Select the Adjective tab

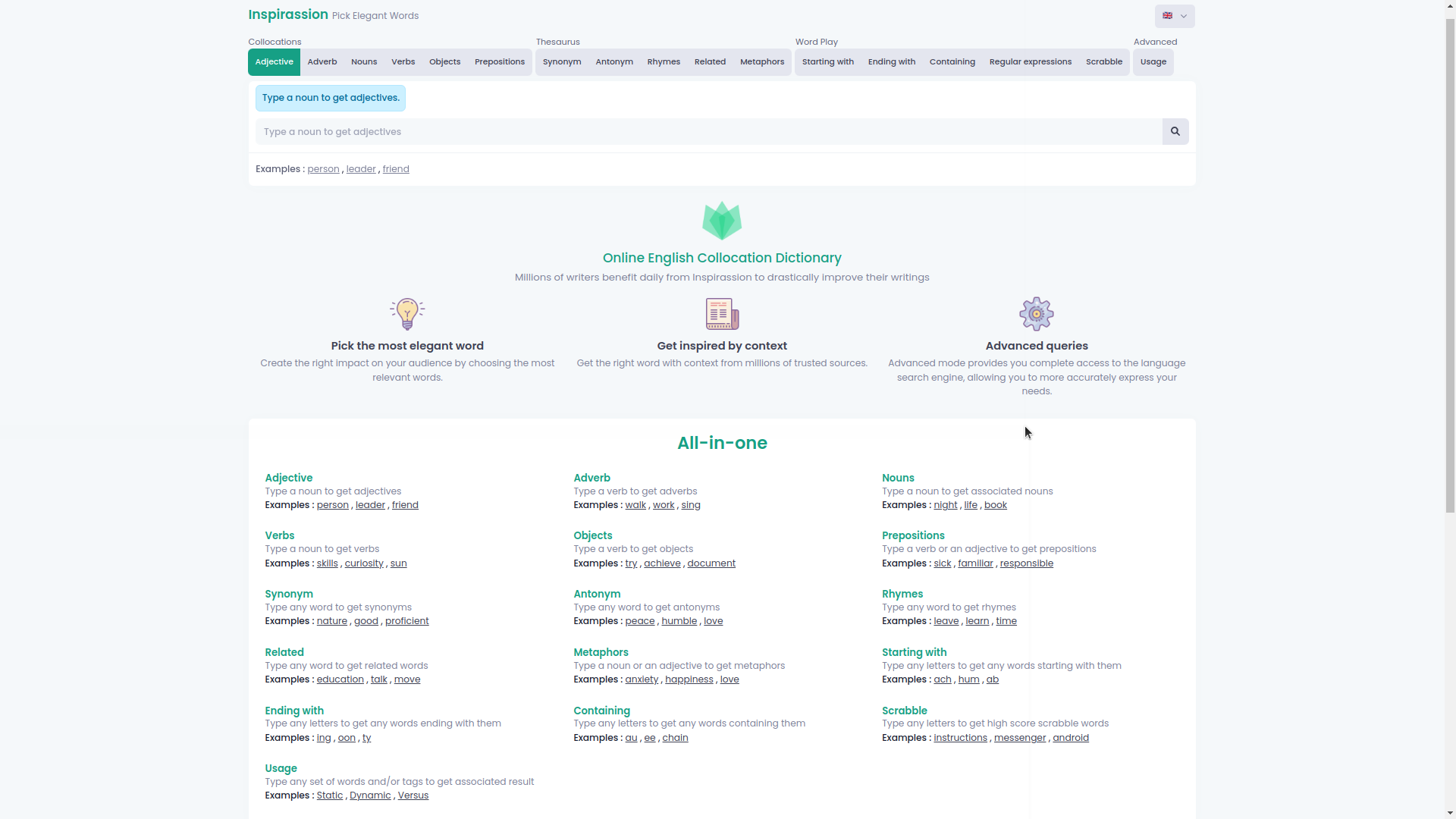pos(274,62)
